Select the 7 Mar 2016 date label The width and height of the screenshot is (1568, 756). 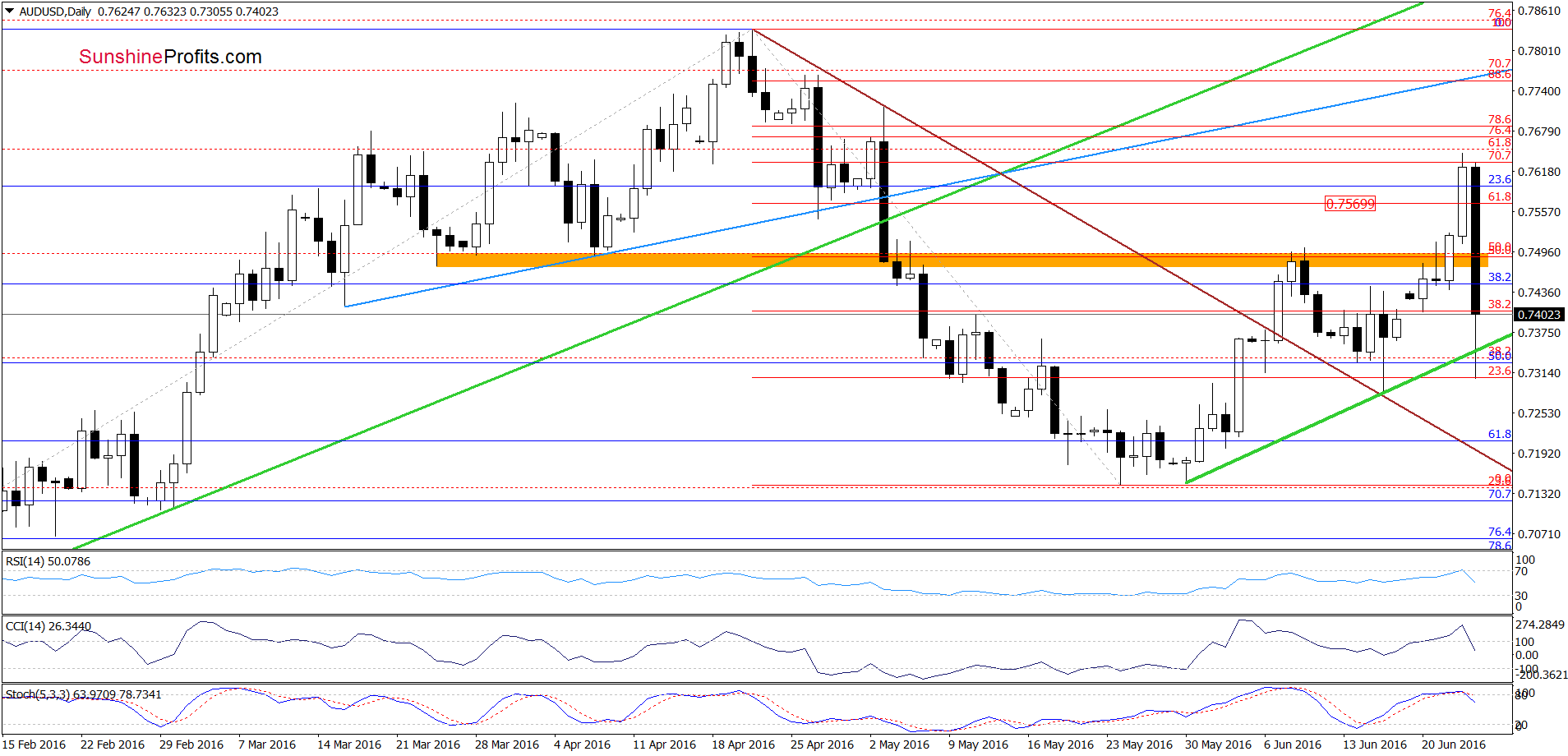(267, 744)
